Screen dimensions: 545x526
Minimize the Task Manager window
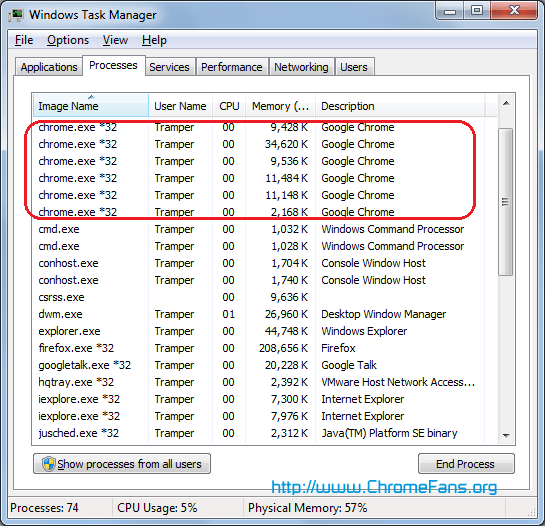450,11
